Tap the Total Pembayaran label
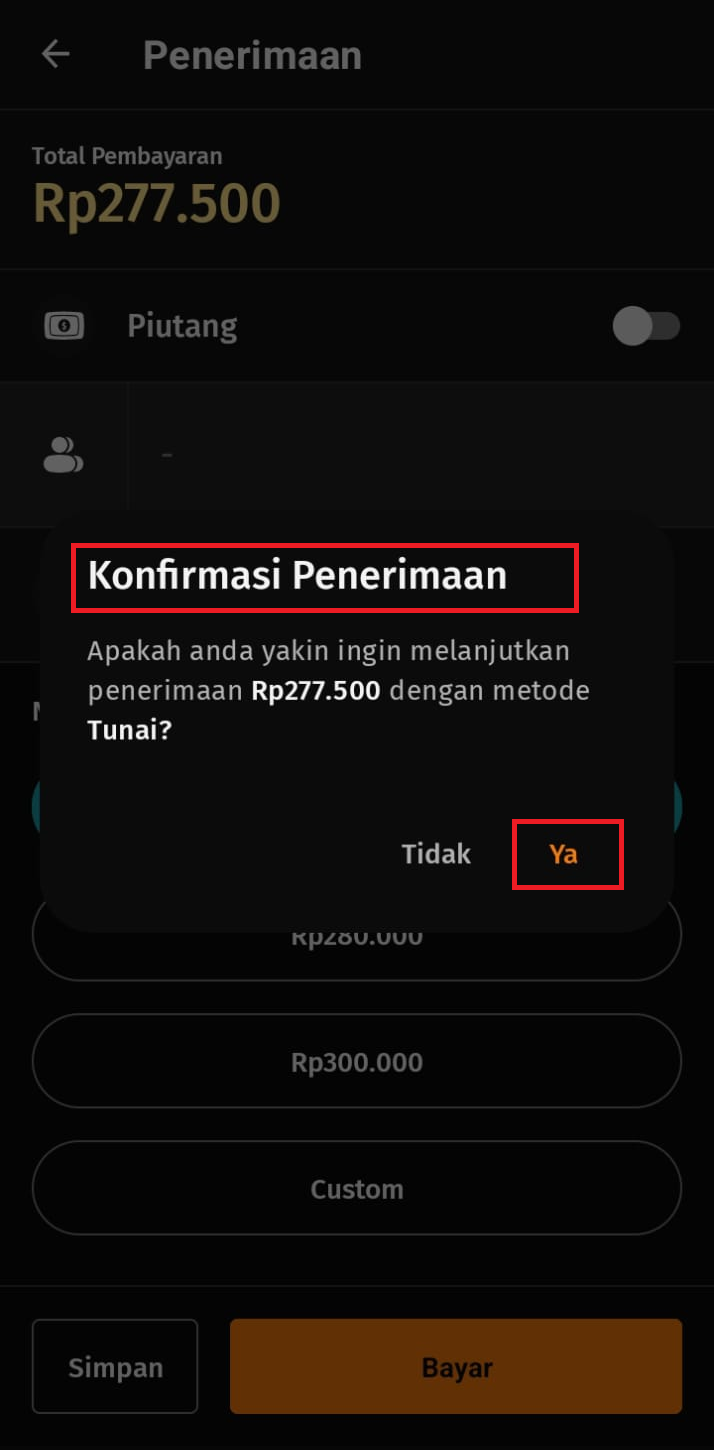This screenshot has width=714, height=1450. 127,156
